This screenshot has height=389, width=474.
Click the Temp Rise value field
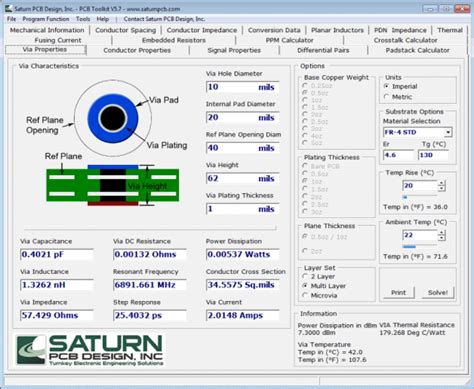(x=420, y=186)
